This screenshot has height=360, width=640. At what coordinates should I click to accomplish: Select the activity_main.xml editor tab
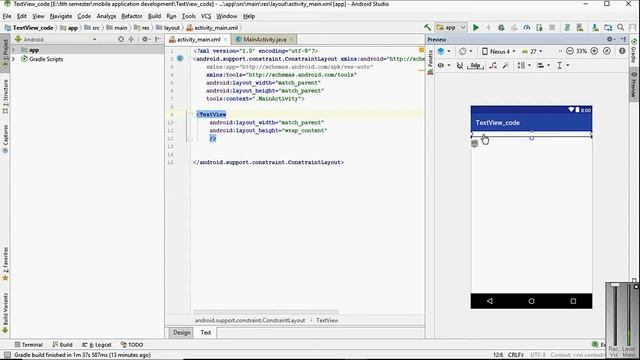click(198, 40)
